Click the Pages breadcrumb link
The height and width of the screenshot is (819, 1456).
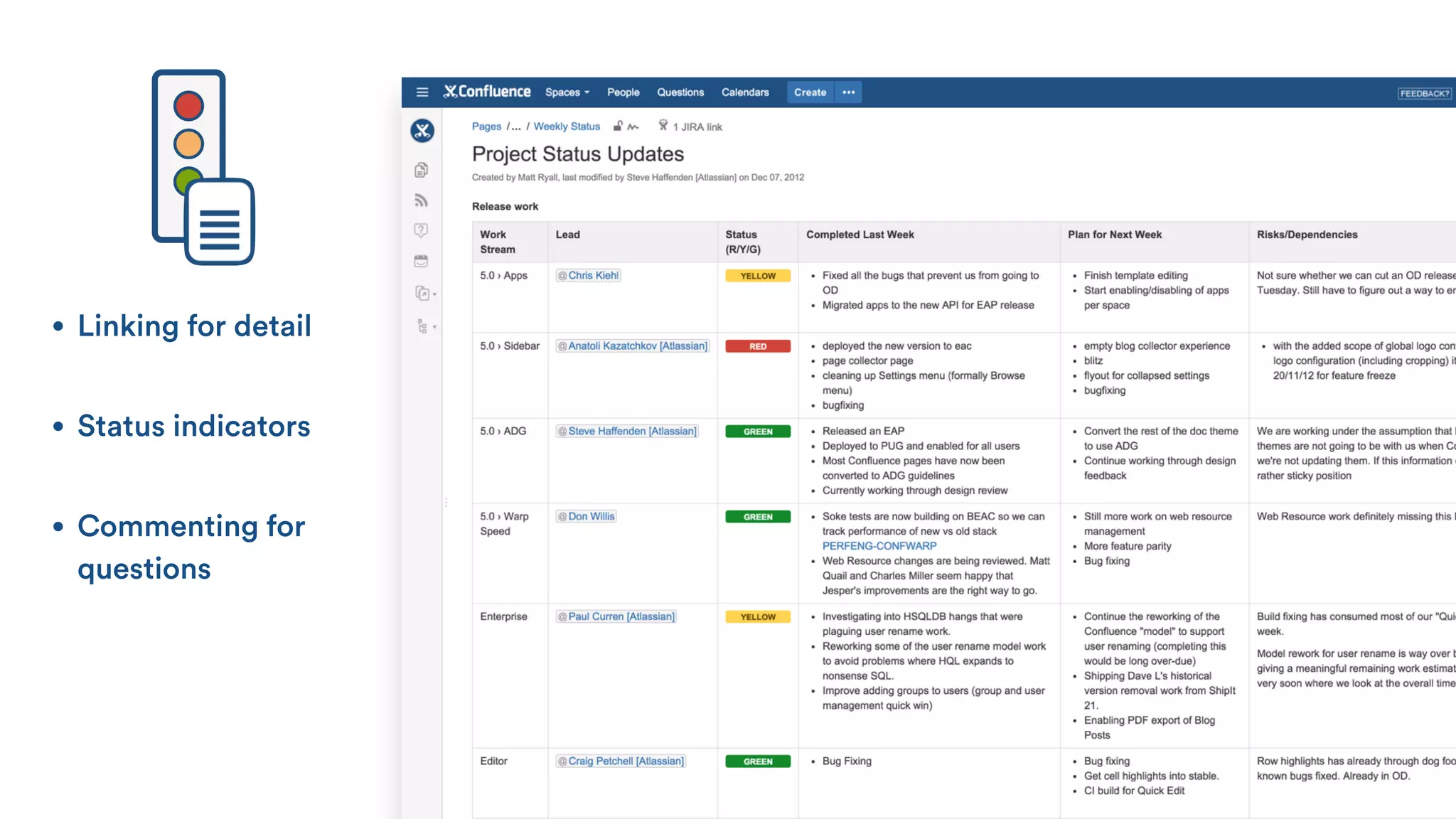(486, 127)
